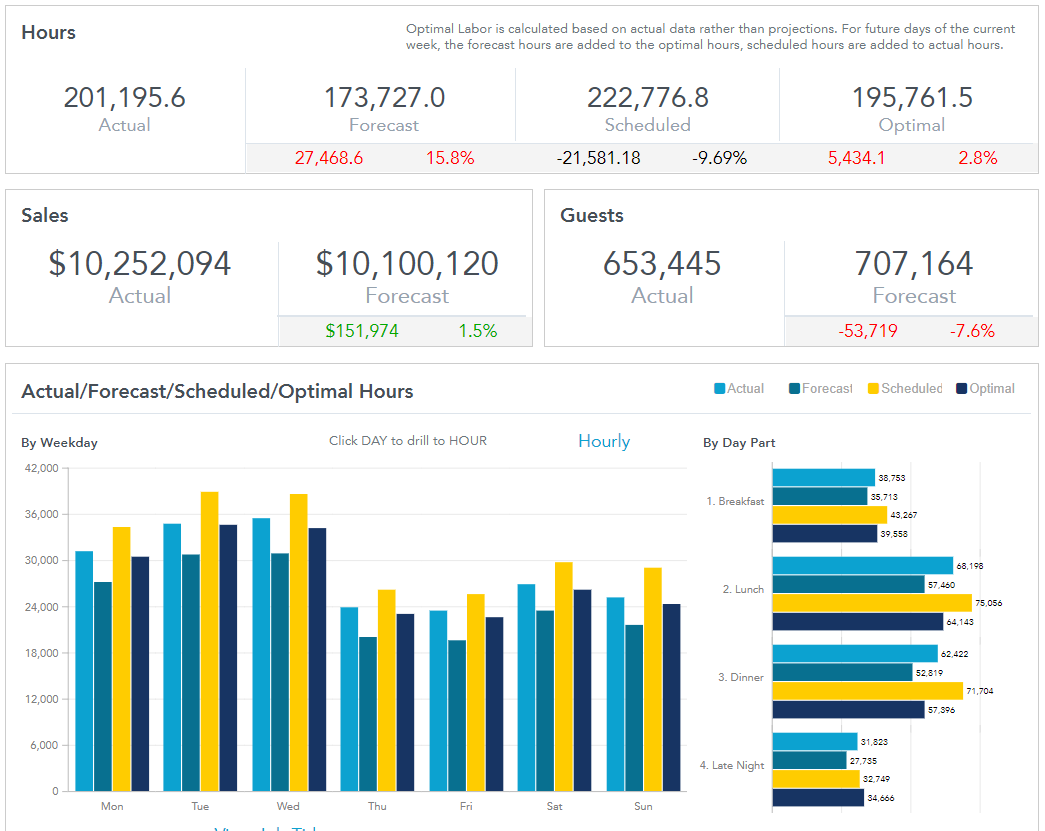Drill into Wednesday's navy Optimal bar
This screenshot has height=831, width=1045.
pyautogui.click(x=317, y=660)
